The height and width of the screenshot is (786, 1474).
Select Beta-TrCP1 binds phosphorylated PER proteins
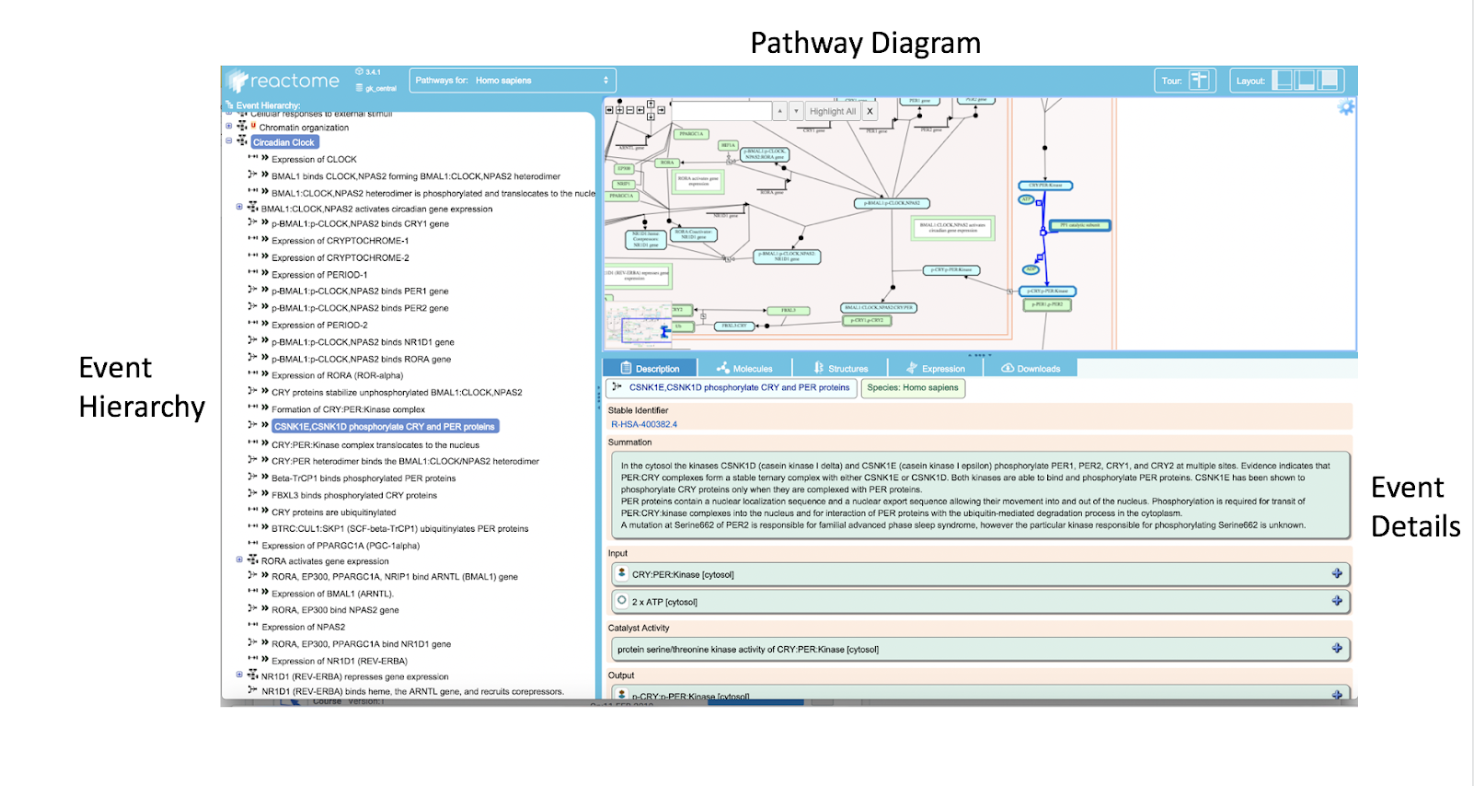[x=364, y=478]
